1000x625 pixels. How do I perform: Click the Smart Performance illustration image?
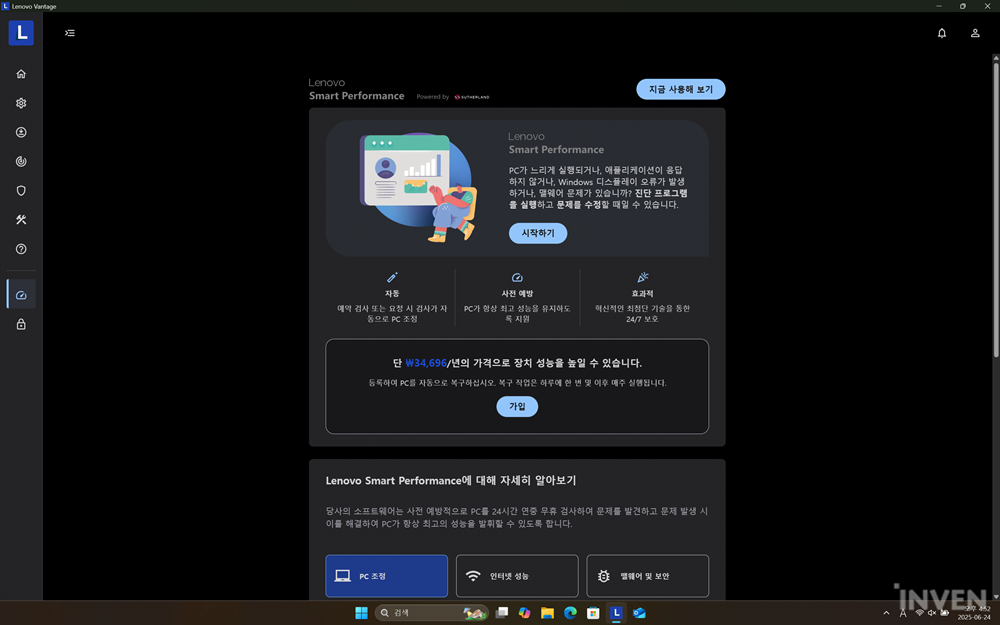point(418,187)
